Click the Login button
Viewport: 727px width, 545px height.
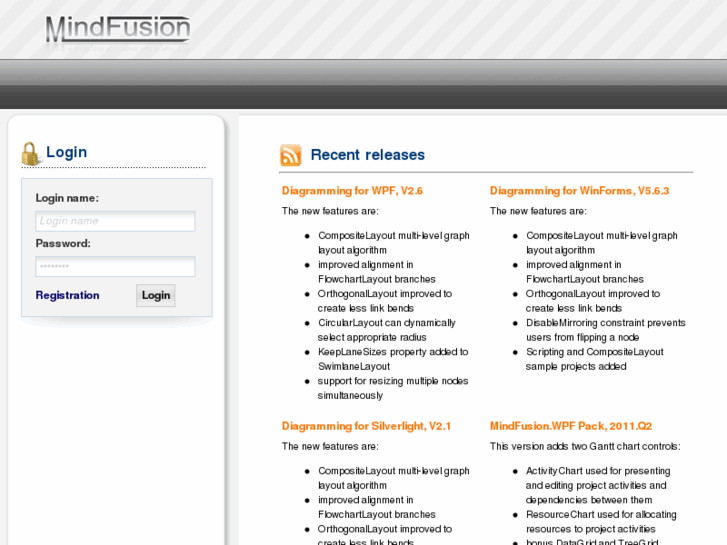click(x=156, y=295)
